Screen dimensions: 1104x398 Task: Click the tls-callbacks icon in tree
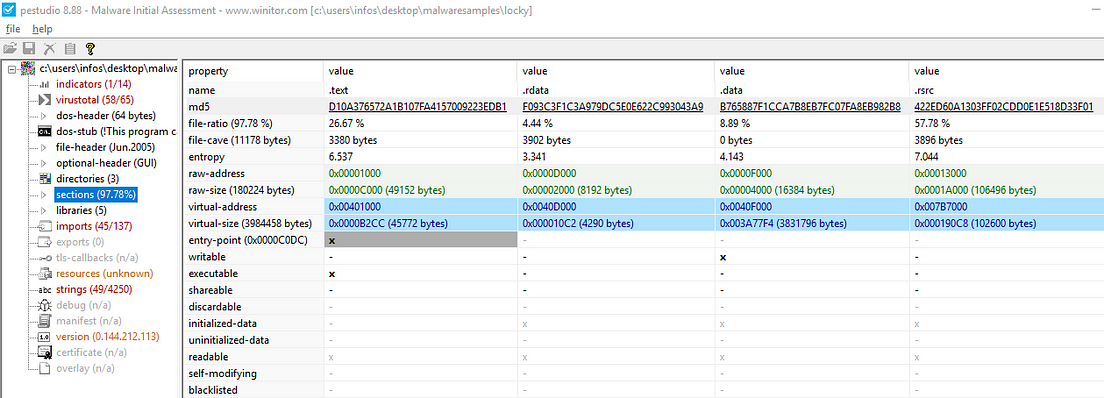[x=44, y=258]
